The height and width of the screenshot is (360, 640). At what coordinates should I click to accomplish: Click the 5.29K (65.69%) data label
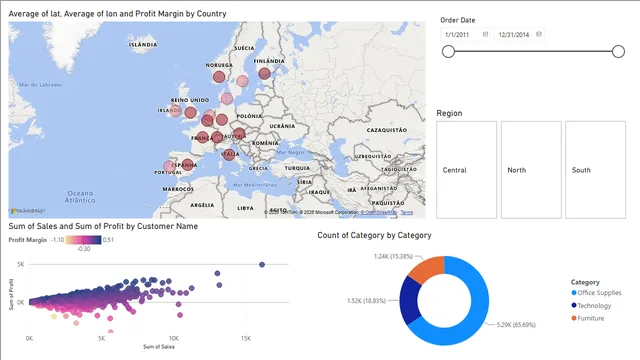pos(516,325)
